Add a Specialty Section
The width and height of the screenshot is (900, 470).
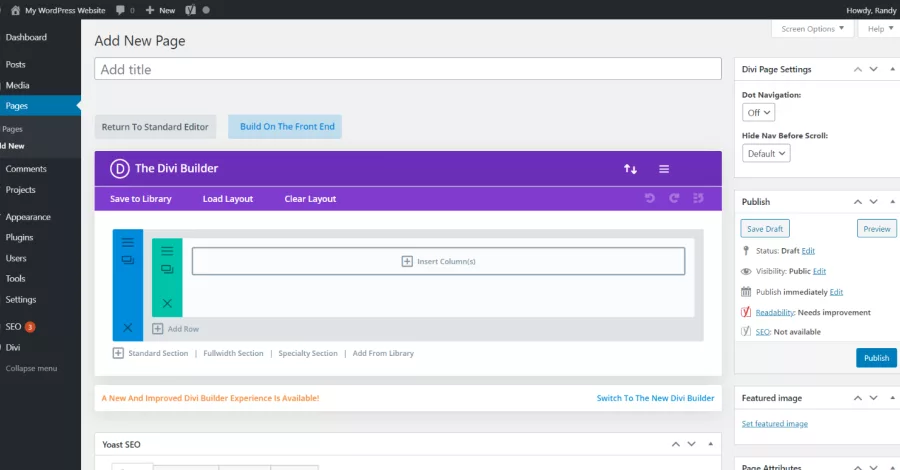pyautogui.click(x=308, y=354)
